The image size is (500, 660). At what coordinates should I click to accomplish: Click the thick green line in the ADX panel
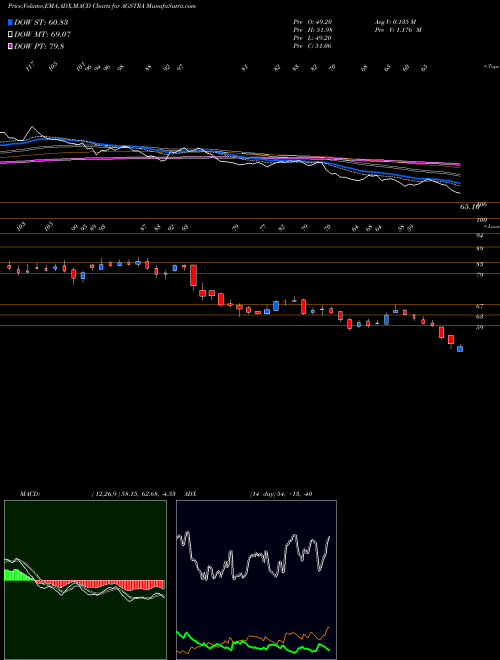(x=253, y=645)
